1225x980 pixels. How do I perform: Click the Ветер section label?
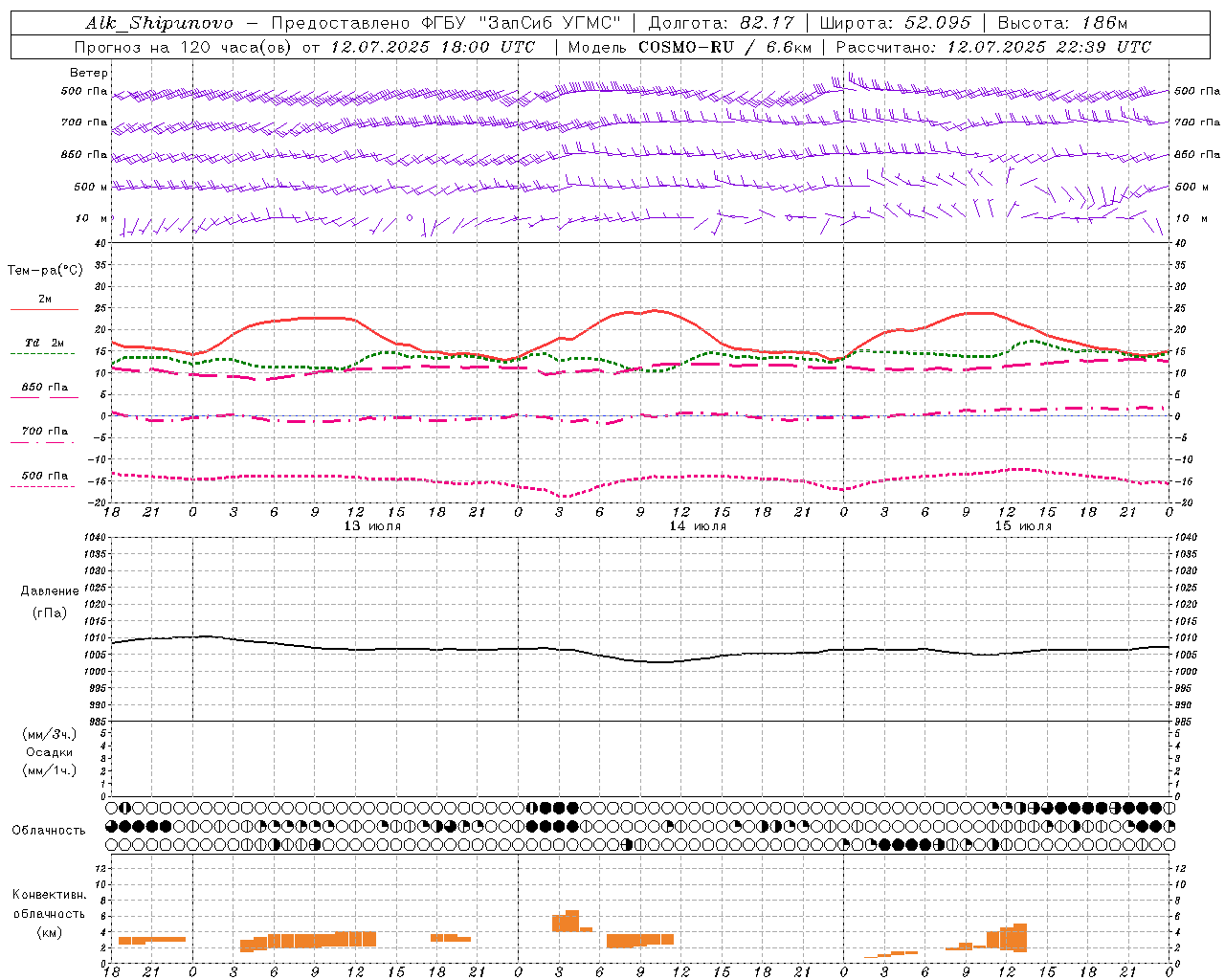(89, 73)
